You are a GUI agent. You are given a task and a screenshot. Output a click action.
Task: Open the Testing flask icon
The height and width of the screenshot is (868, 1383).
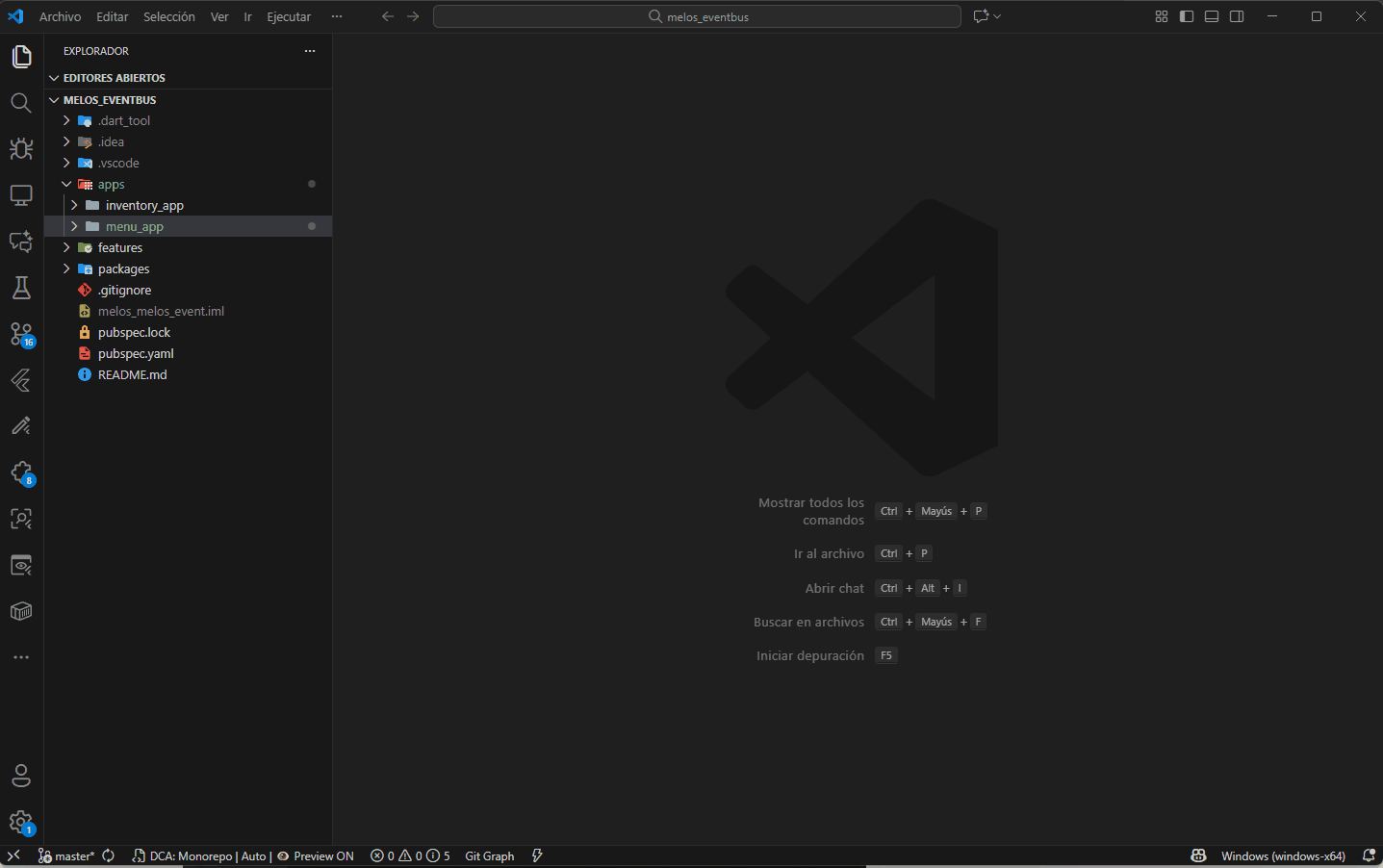pos(21,288)
